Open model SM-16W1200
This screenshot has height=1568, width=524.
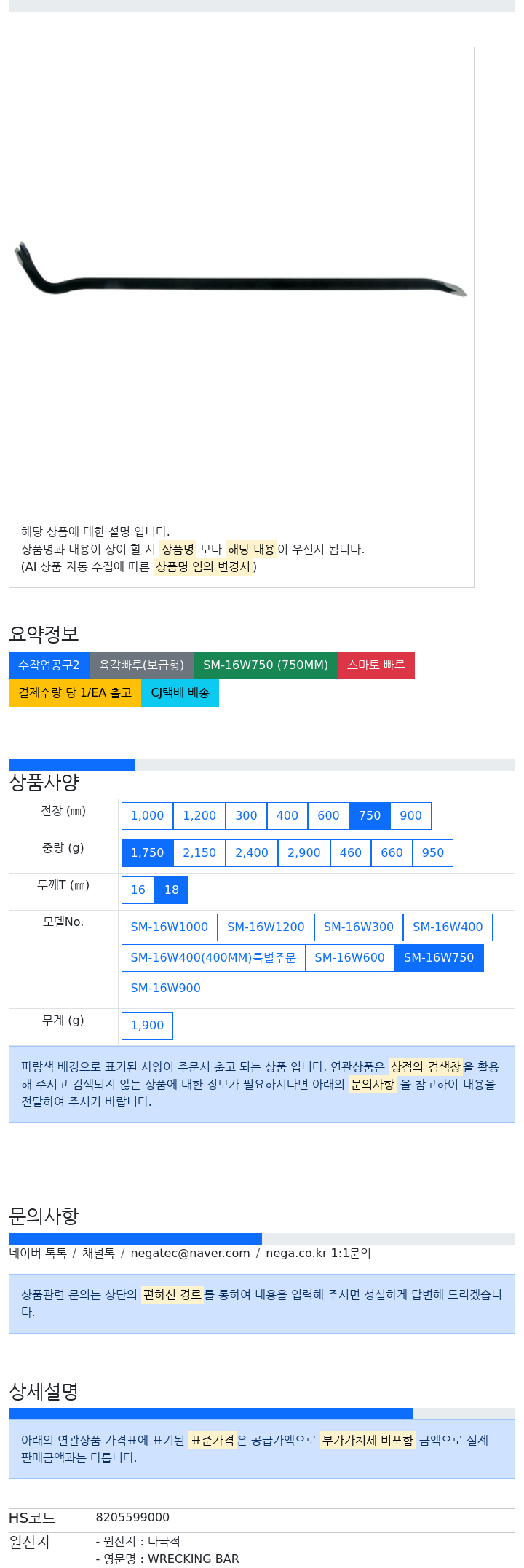266,927
